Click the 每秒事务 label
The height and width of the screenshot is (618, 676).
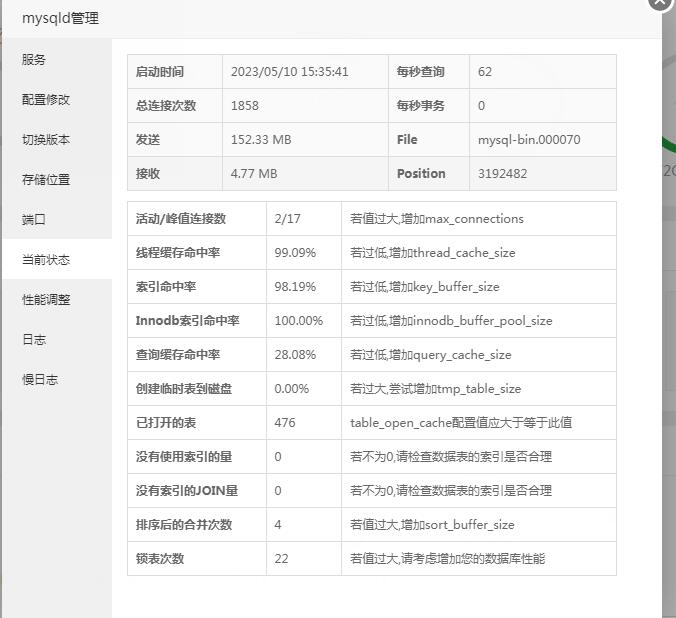421,106
